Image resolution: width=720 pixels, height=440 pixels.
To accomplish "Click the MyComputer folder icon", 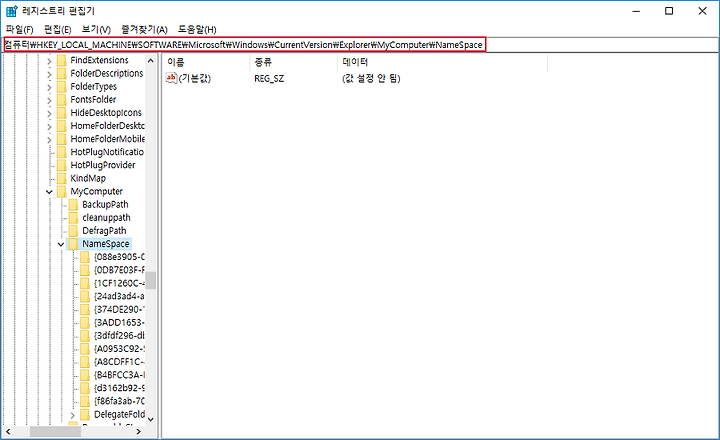I will point(62,192).
